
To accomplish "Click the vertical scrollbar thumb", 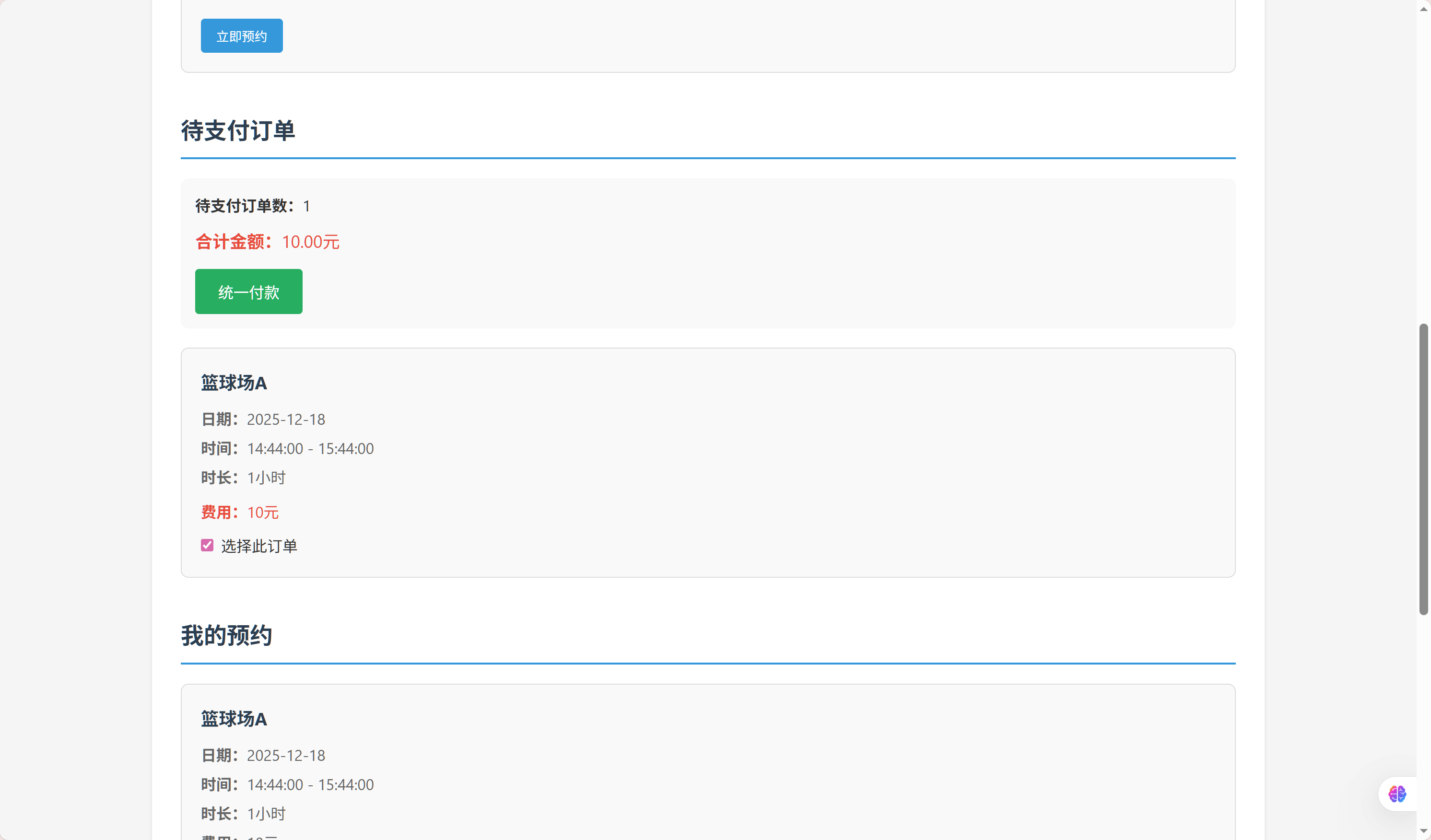I will click(x=1424, y=469).
